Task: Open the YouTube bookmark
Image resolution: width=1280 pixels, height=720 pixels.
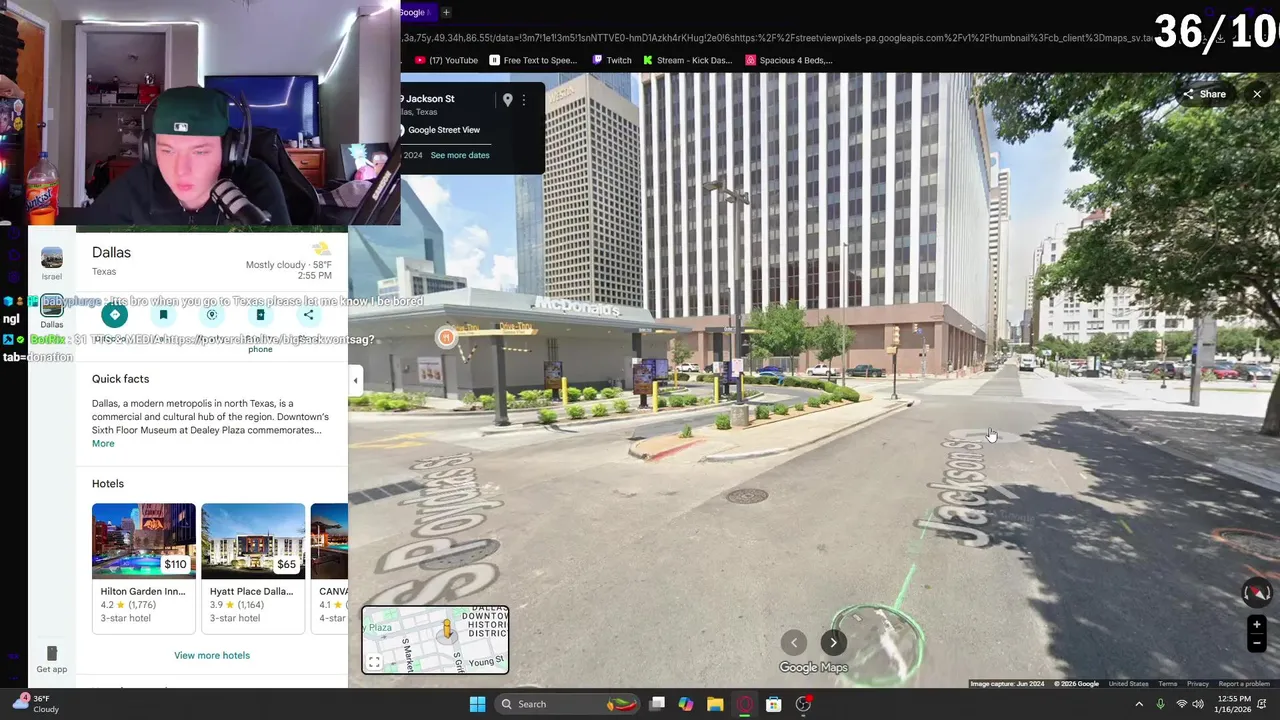Action: coord(446,60)
